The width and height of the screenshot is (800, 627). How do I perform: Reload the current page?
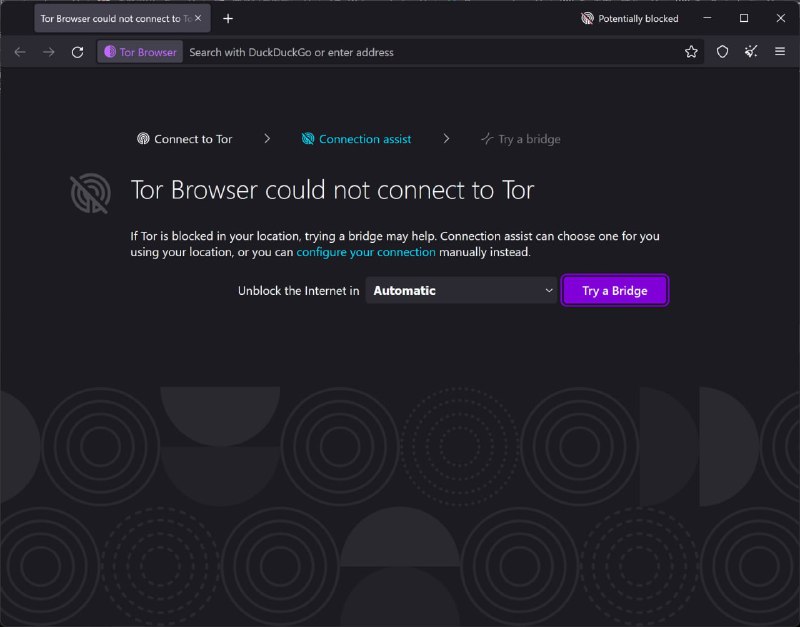[x=78, y=51]
